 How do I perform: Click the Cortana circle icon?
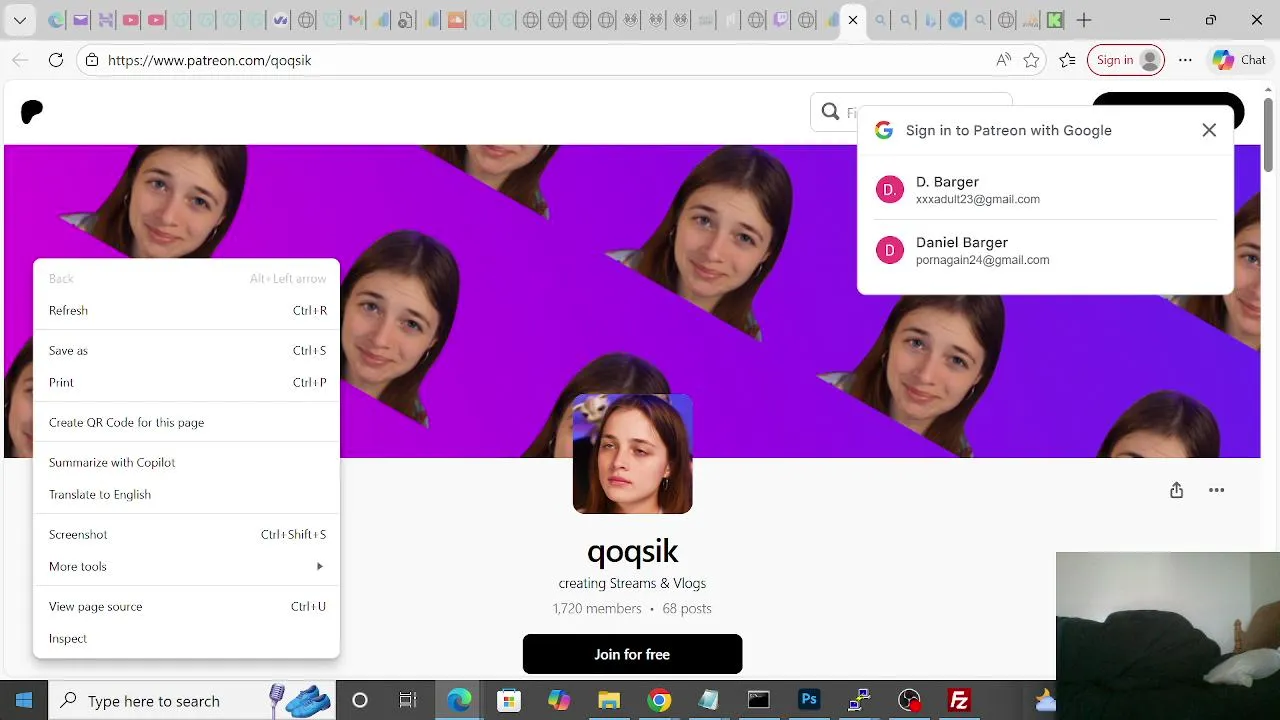click(360, 700)
